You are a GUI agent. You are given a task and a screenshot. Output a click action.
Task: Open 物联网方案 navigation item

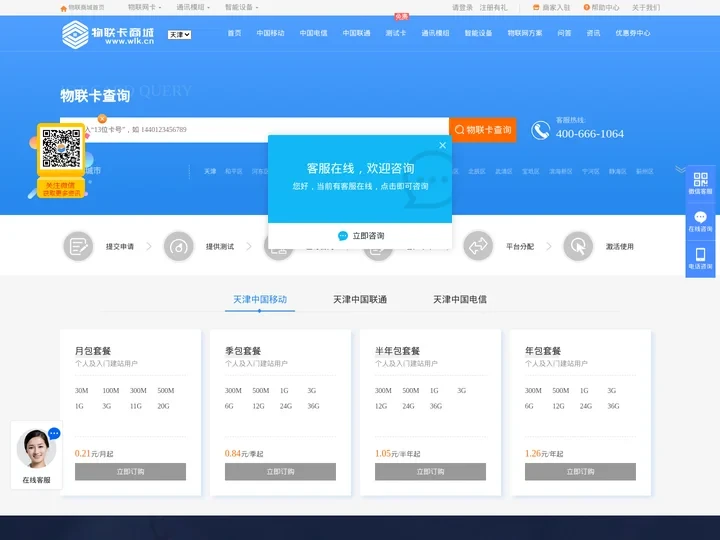525,33
